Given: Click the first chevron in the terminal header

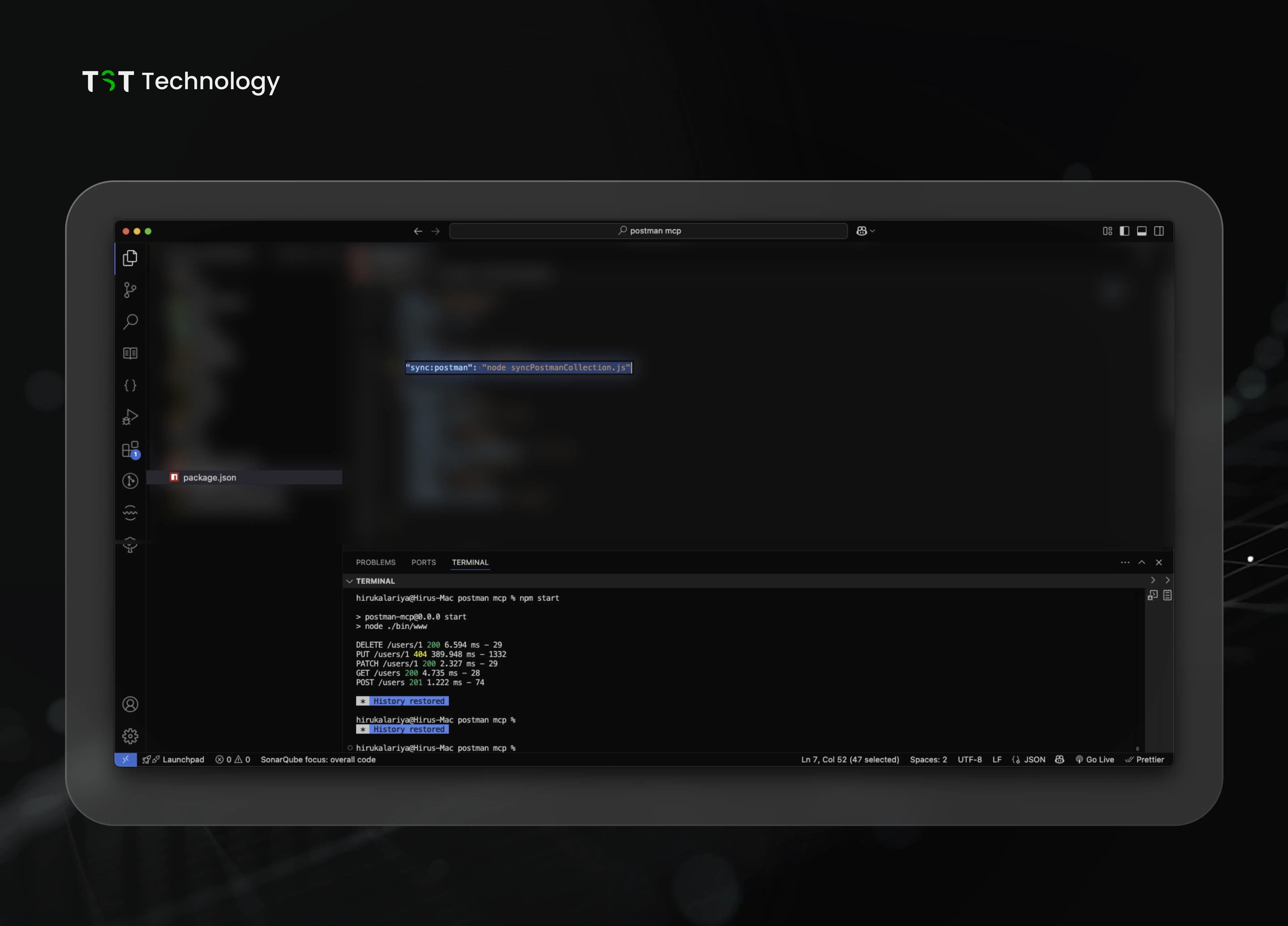Looking at the screenshot, I should 1153,580.
